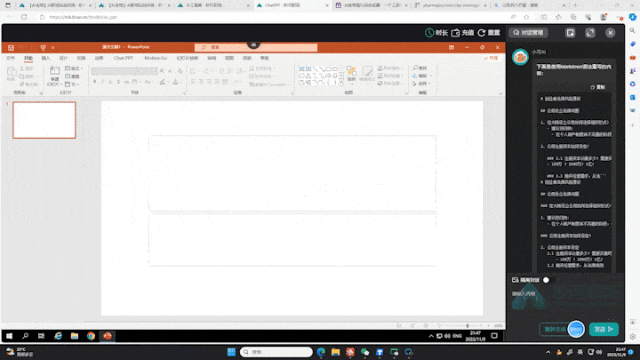
Task: Switch to the Motion Go ribbon tab
Action: pos(156,58)
